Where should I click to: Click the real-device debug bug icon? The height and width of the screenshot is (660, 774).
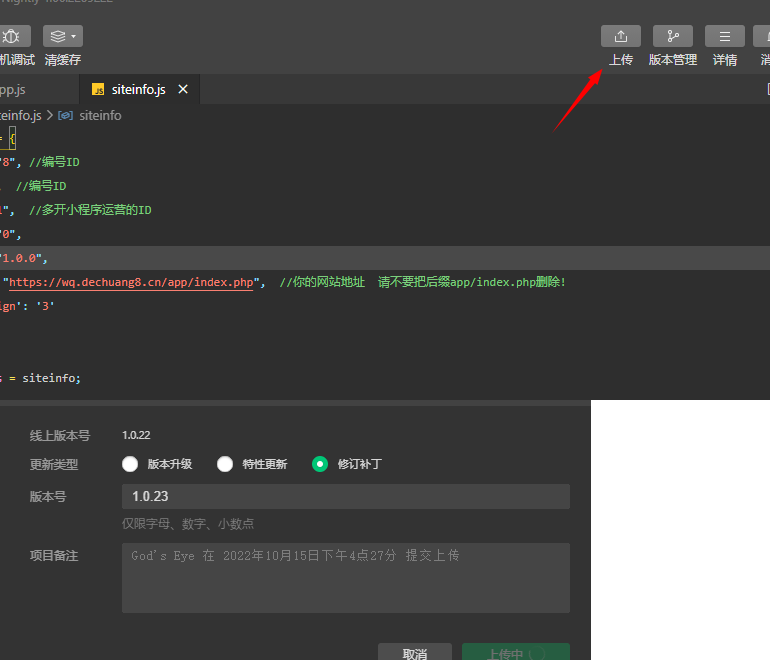[x=12, y=36]
